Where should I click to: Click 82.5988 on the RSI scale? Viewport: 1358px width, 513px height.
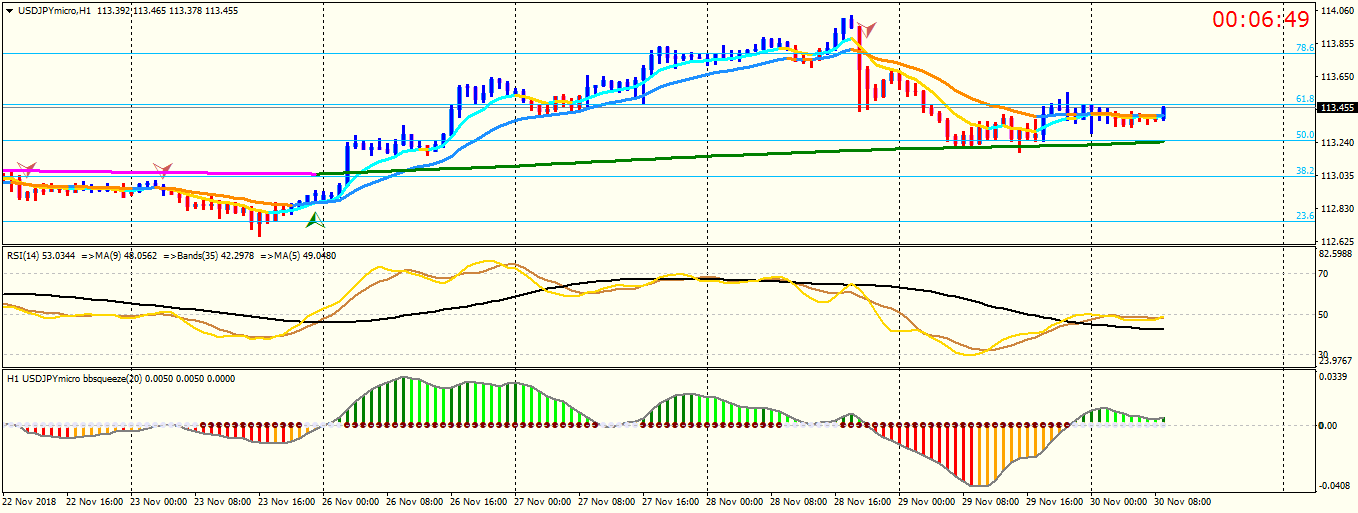tap(1337, 255)
